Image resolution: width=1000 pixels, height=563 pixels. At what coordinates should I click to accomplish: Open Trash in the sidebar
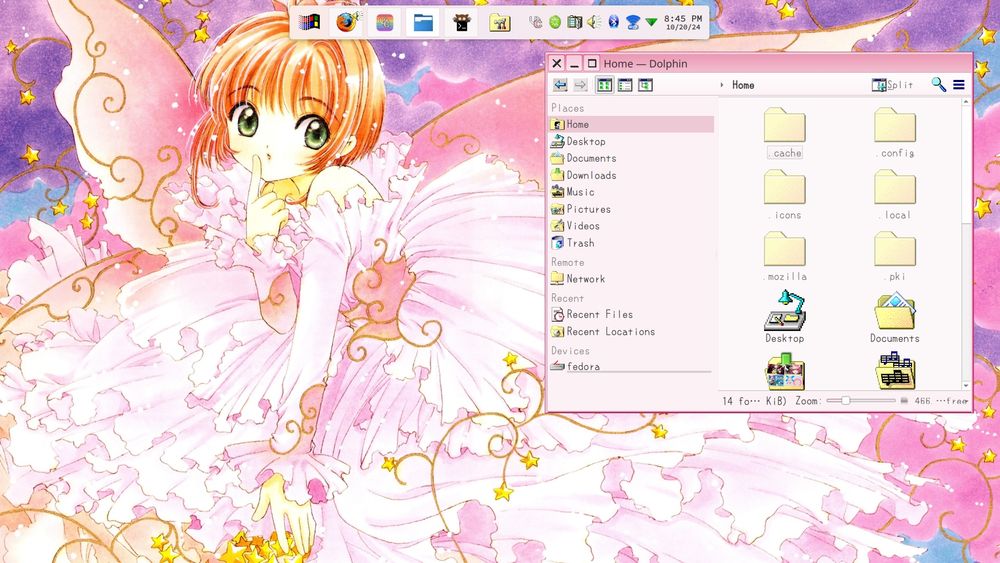pos(631,243)
